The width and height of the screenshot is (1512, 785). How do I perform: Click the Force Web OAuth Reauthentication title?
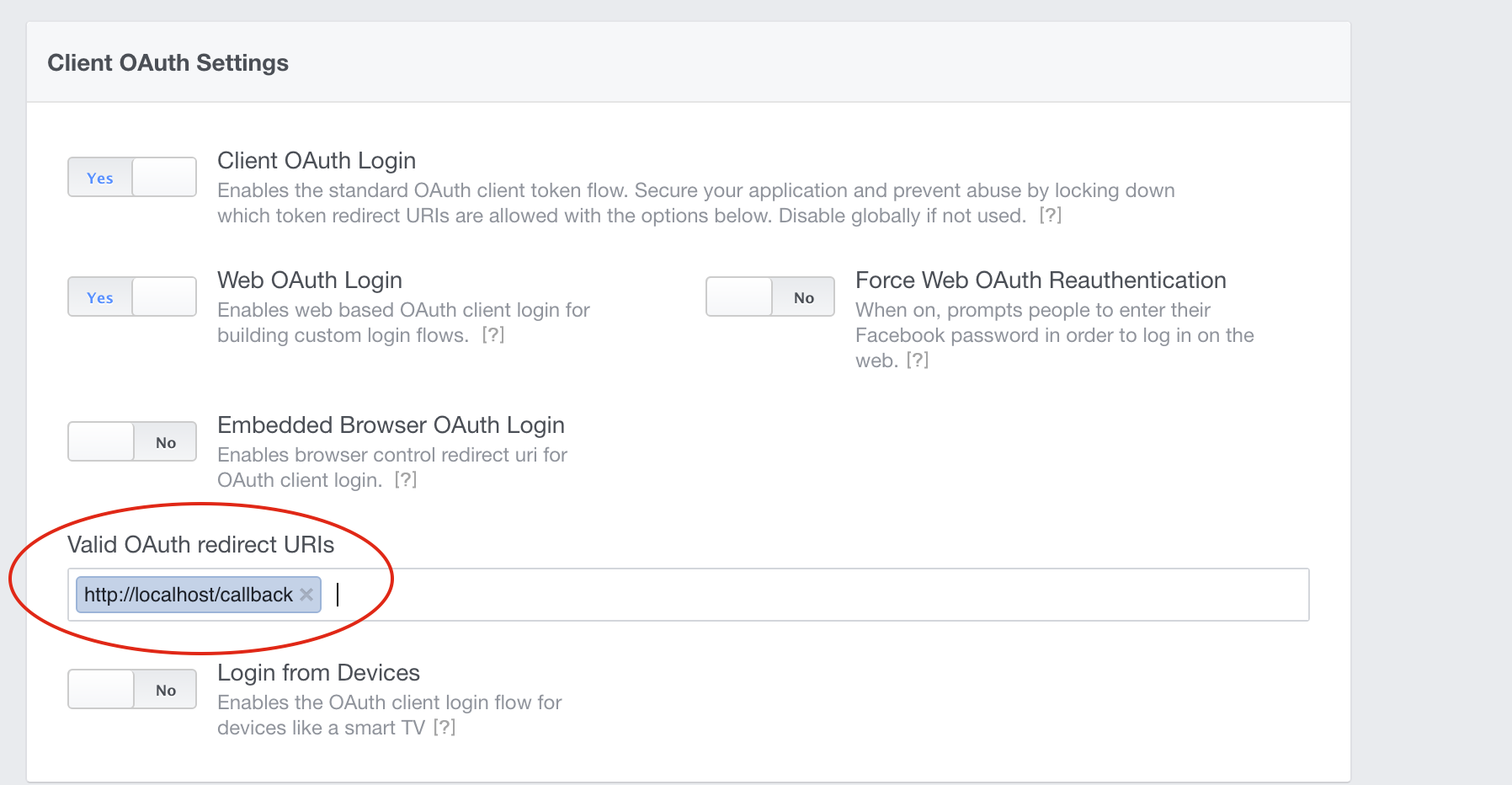point(1041,280)
